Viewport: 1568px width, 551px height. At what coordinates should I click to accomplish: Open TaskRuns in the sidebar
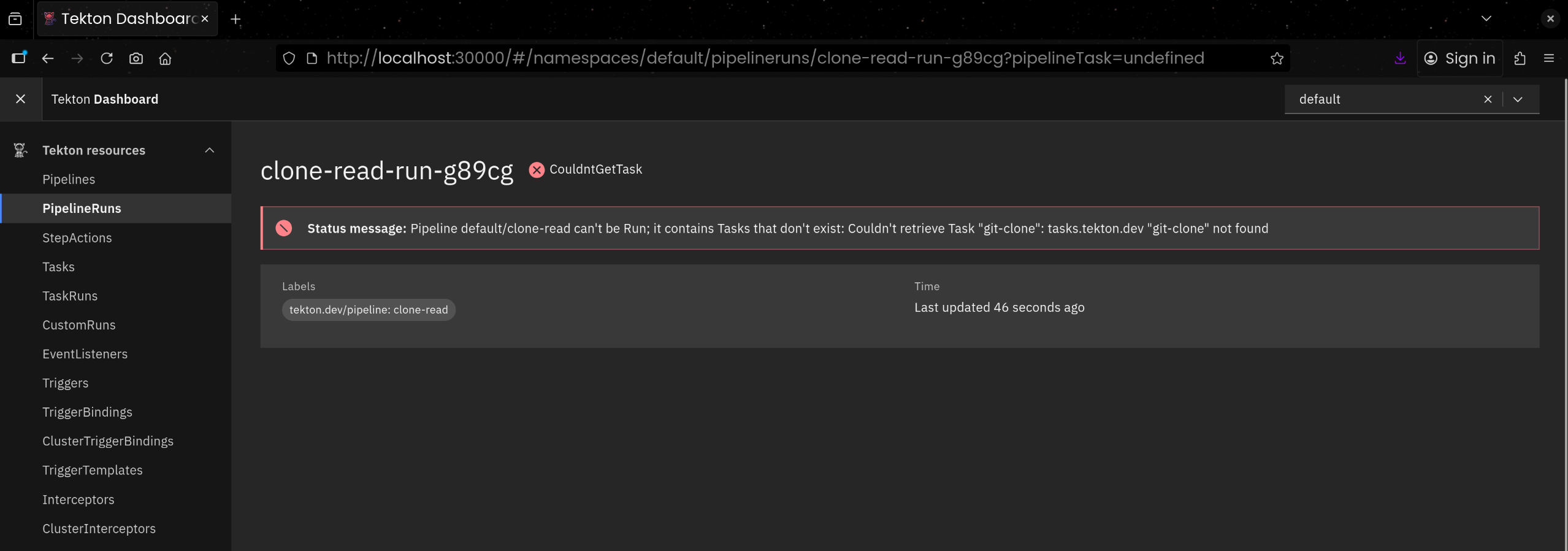point(70,296)
